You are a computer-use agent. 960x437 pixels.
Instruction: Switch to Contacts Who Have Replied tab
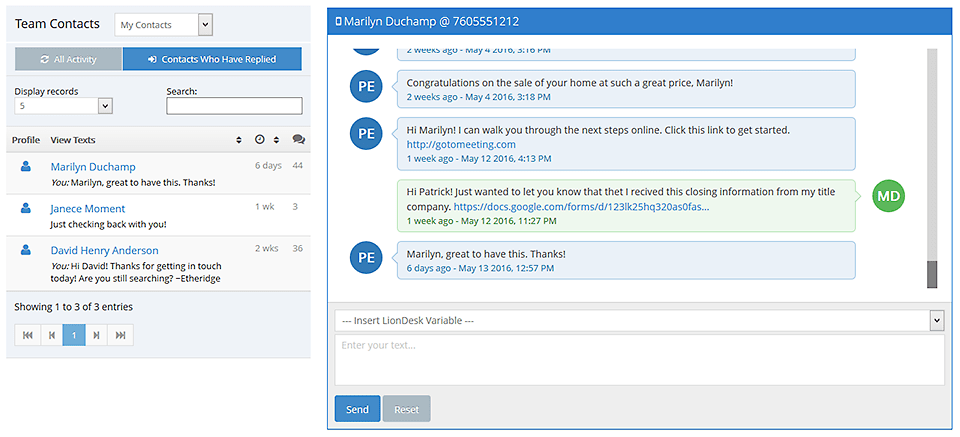tap(212, 59)
